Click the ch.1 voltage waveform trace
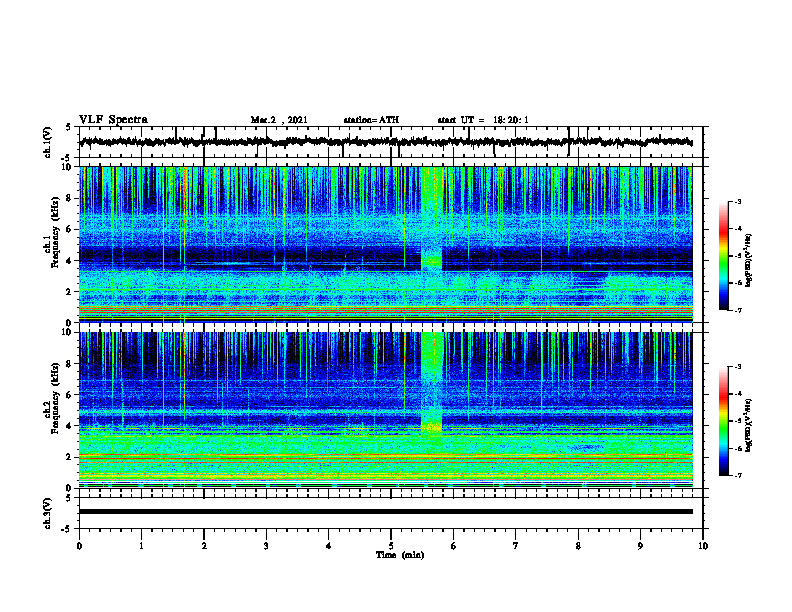This screenshot has width=792, height=612. tap(386, 142)
